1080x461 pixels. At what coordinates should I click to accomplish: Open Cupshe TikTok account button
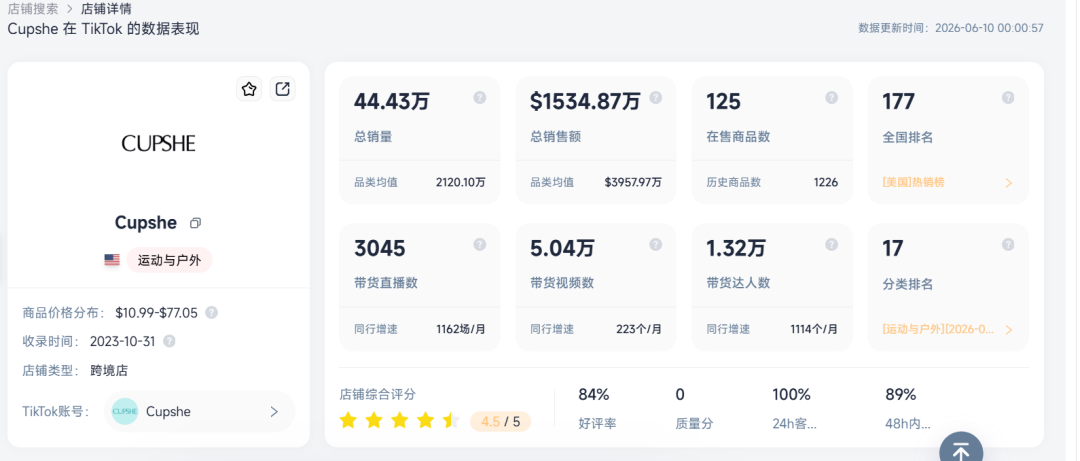click(199, 411)
